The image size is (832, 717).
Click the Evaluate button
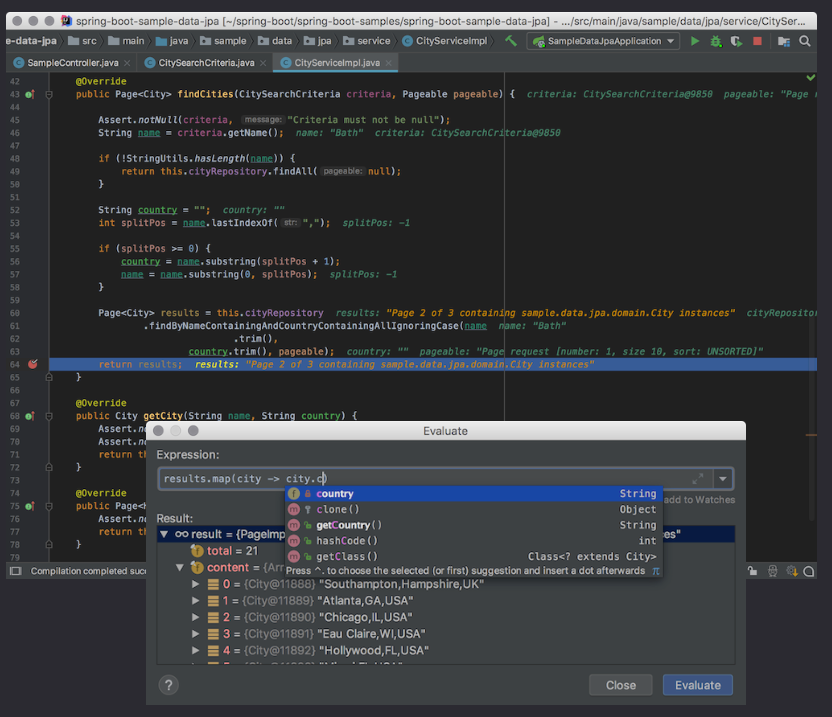[x=698, y=685]
